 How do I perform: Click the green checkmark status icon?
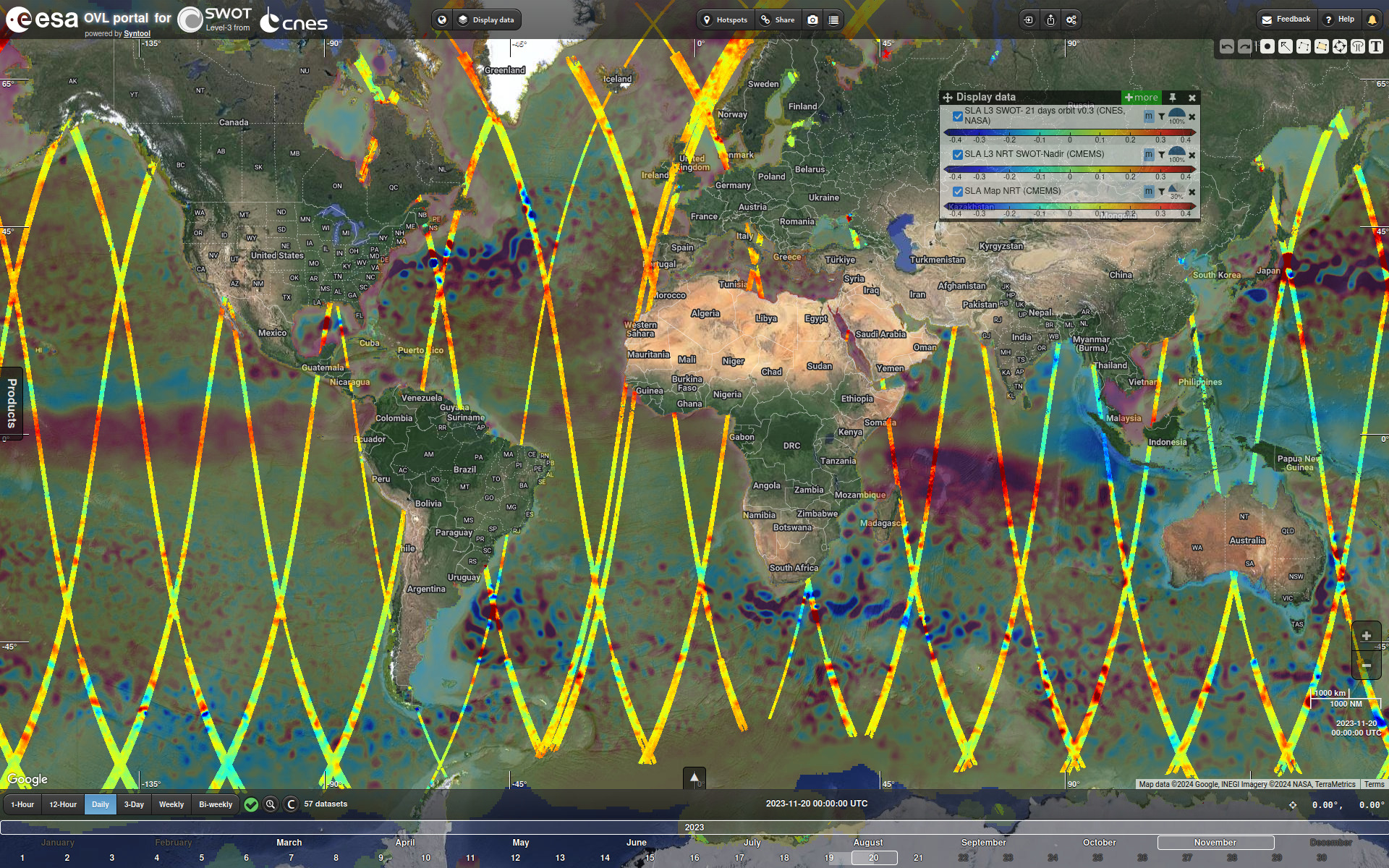click(251, 804)
